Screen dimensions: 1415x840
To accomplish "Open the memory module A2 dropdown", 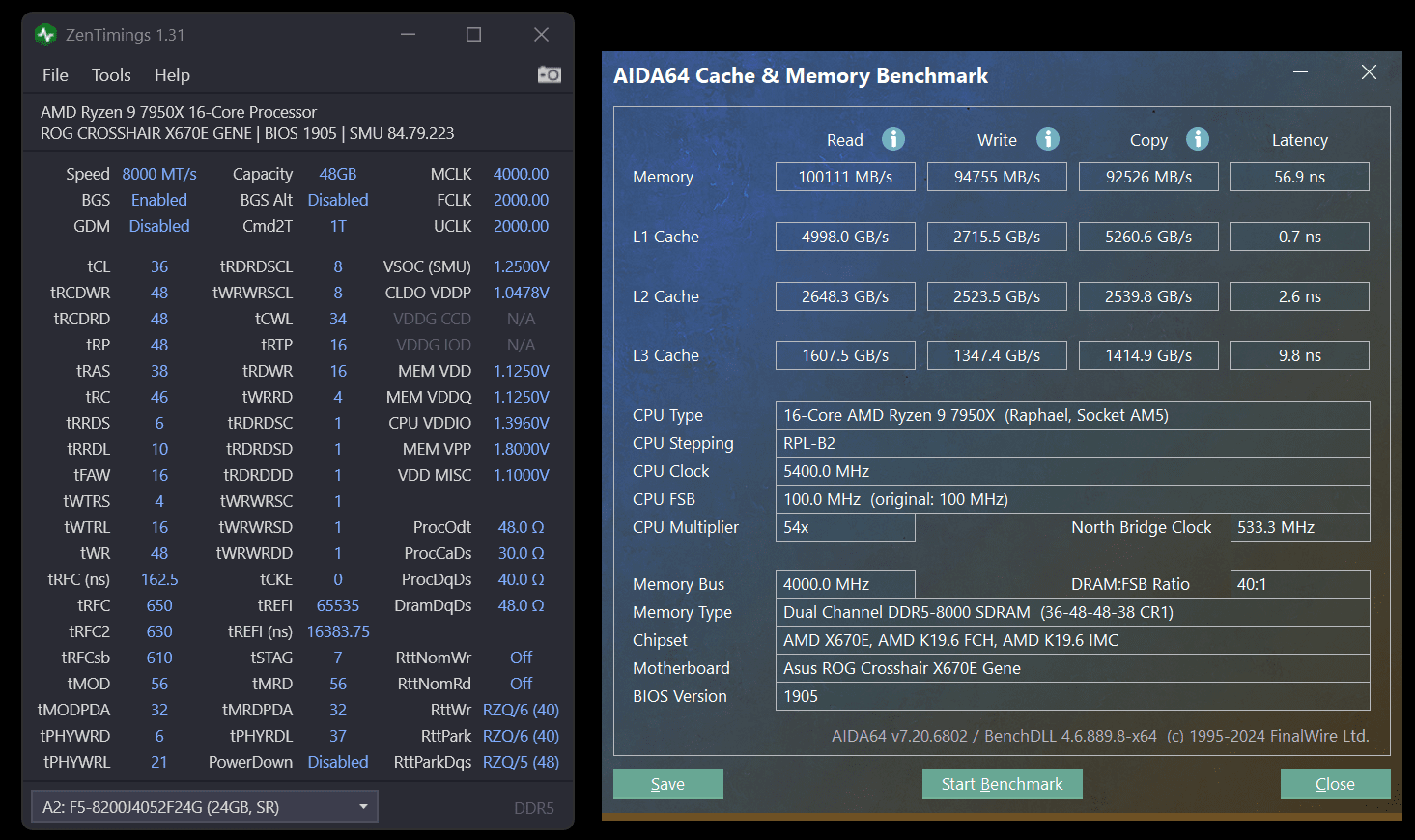I will [x=204, y=806].
